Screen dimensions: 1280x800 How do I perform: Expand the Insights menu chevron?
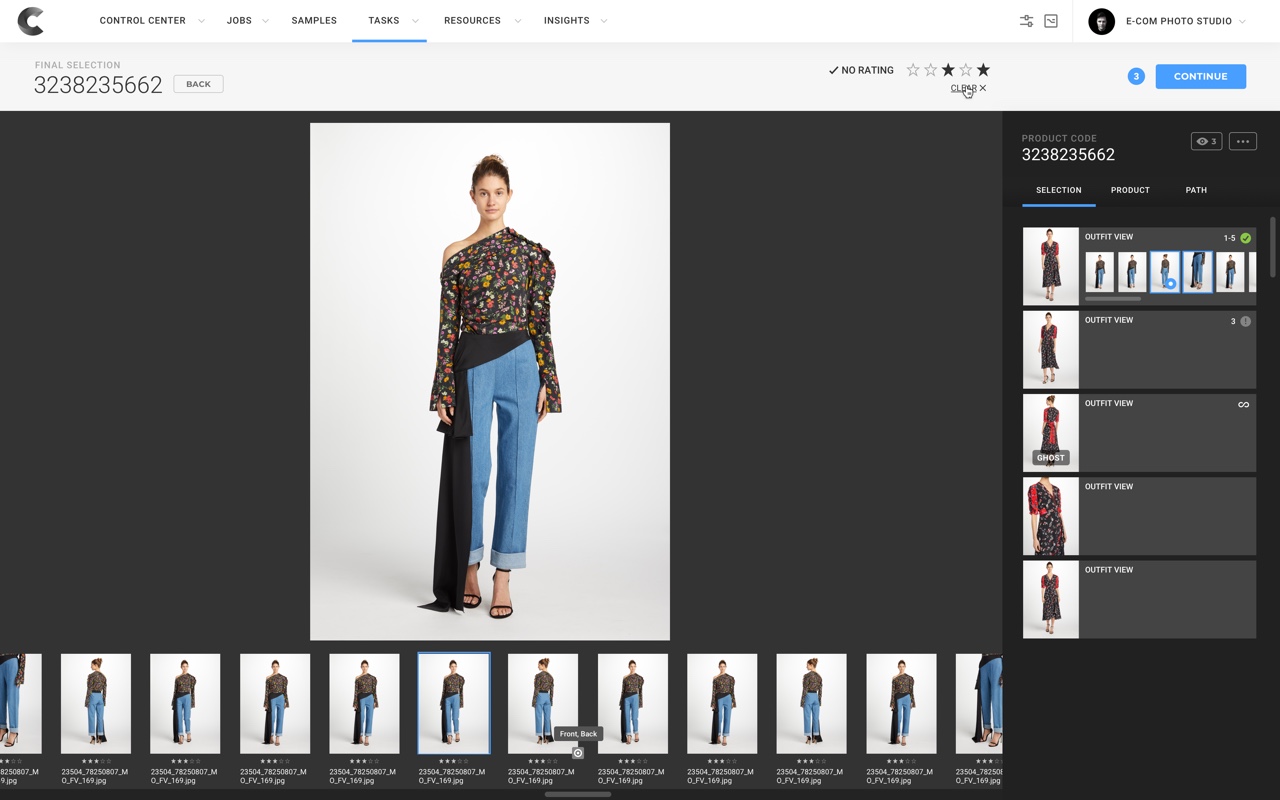603,21
